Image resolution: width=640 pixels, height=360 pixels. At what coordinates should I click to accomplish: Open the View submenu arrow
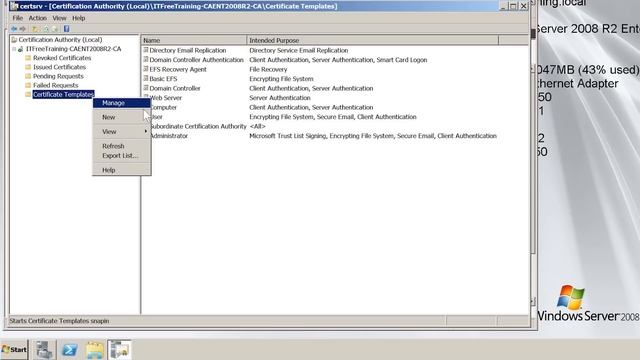click(146, 131)
